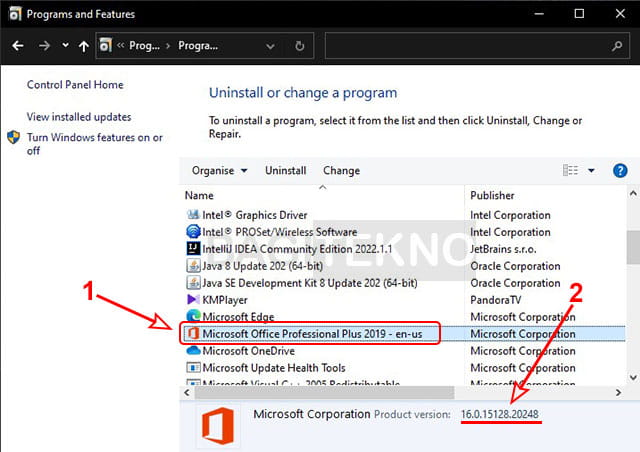Refresh the Programs and Features list
Viewport: 640px width, 452px height.
pos(300,46)
